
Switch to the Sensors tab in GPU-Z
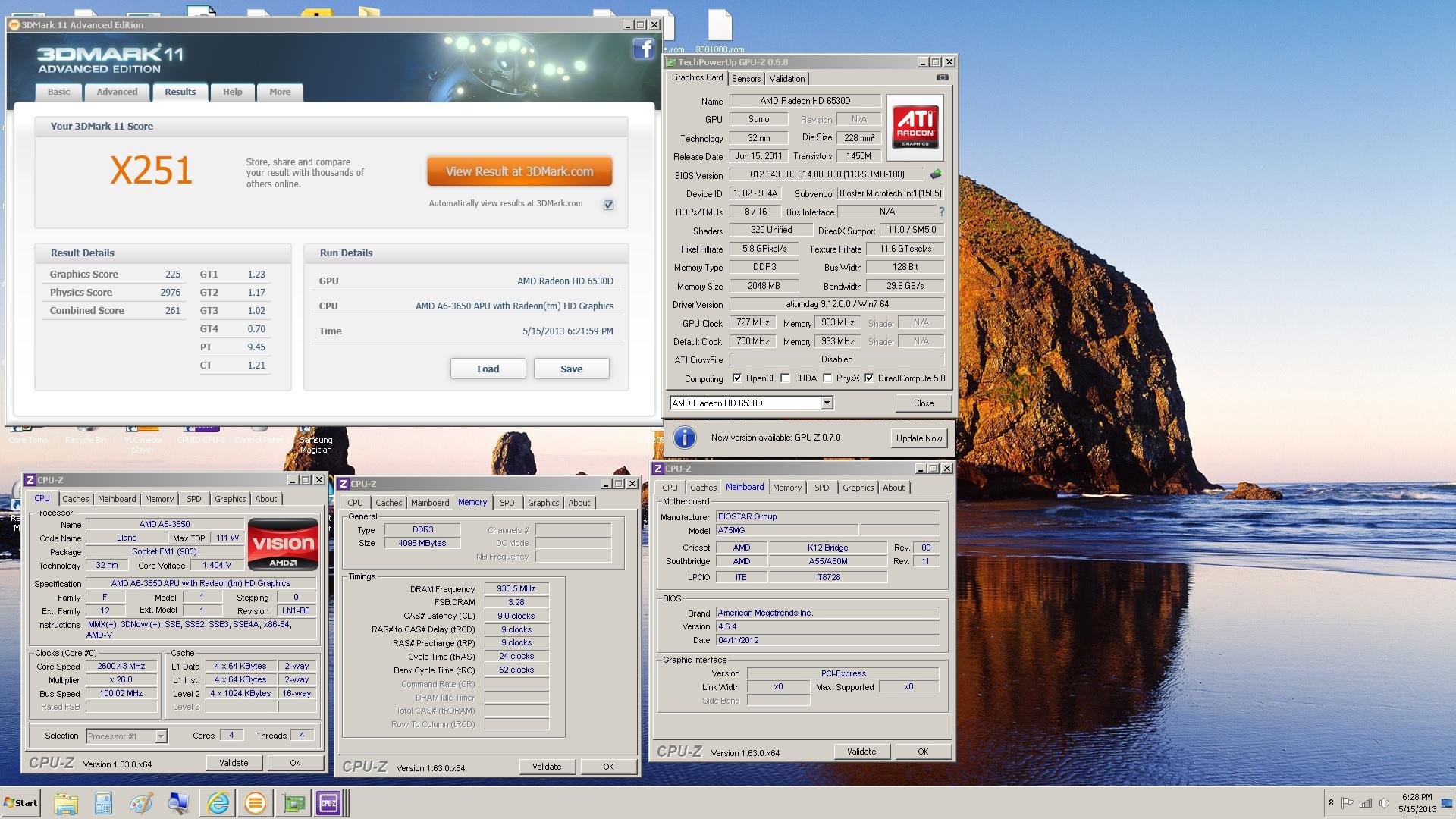[x=746, y=79]
